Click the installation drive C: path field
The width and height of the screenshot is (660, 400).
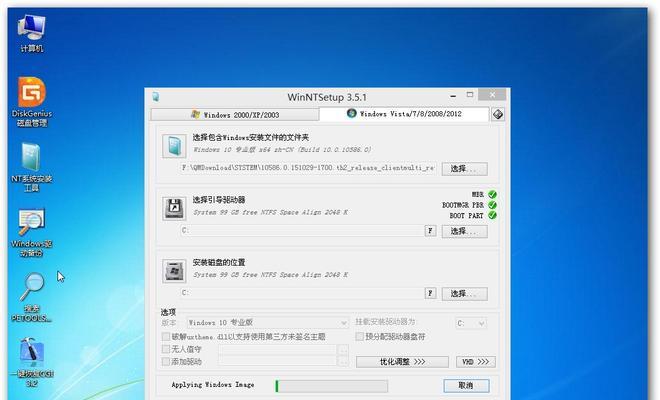[301, 293]
